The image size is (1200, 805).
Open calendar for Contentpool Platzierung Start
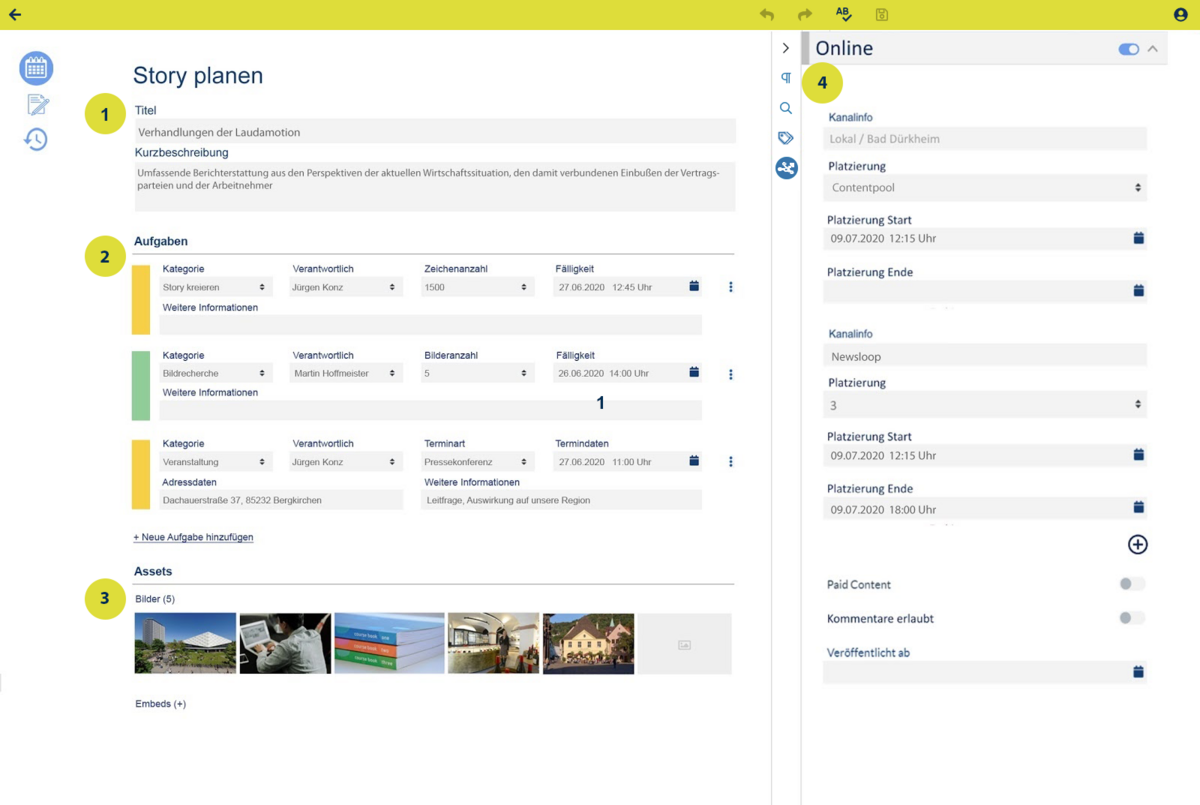click(1138, 238)
